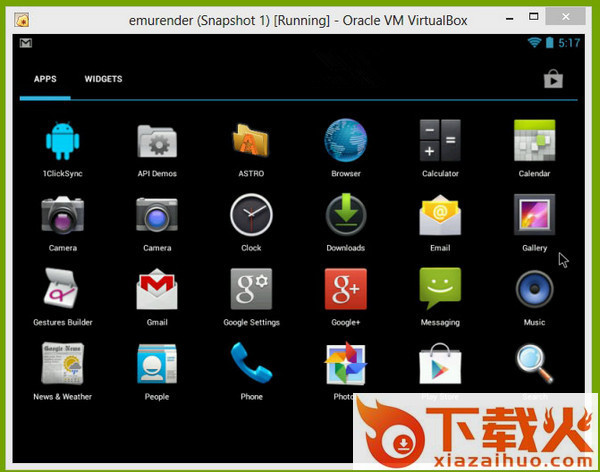Open the Calendar app
This screenshot has height=472, width=600.
pyautogui.click(x=534, y=142)
